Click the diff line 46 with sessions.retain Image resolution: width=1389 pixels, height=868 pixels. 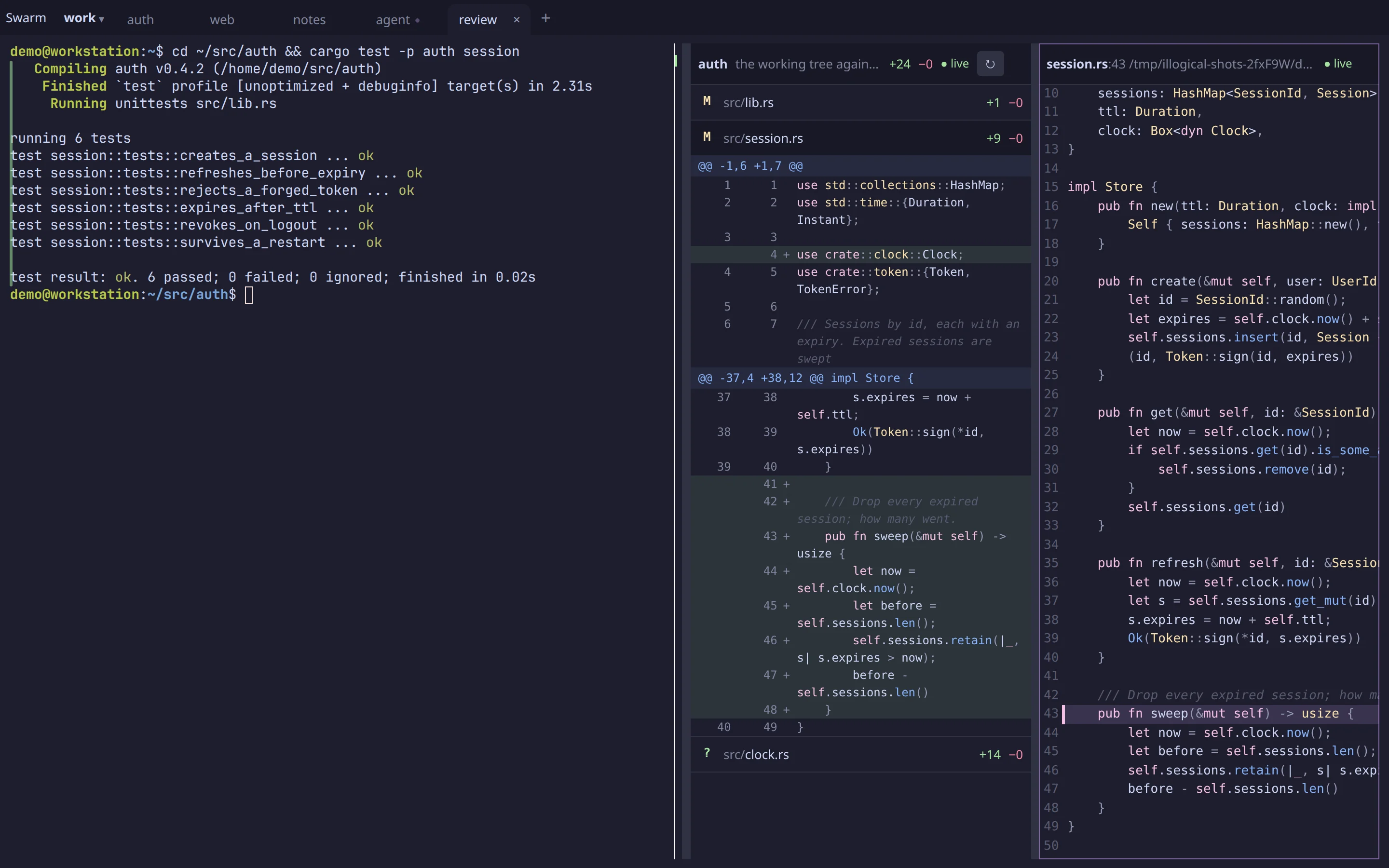coord(860,649)
